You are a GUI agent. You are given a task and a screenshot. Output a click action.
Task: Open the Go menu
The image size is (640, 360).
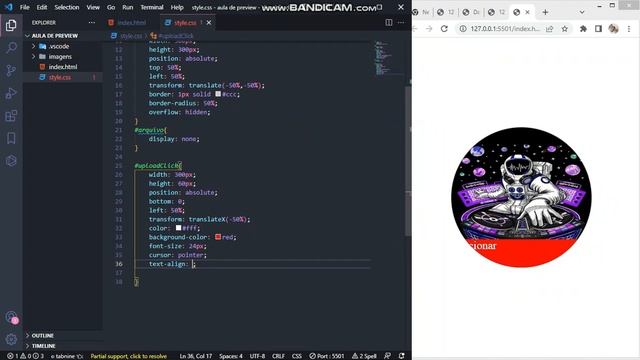pos(111,7)
